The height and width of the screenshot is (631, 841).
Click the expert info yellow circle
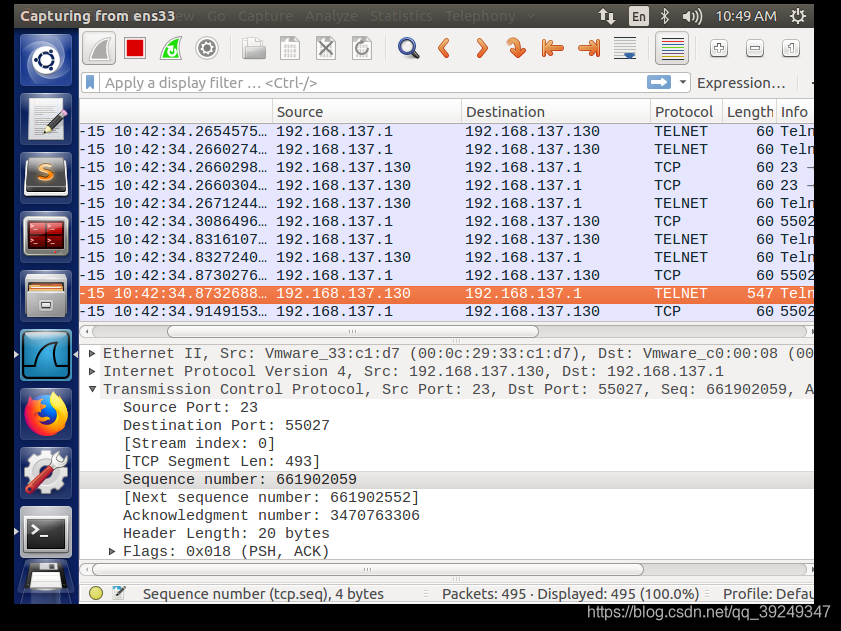tap(96, 593)
